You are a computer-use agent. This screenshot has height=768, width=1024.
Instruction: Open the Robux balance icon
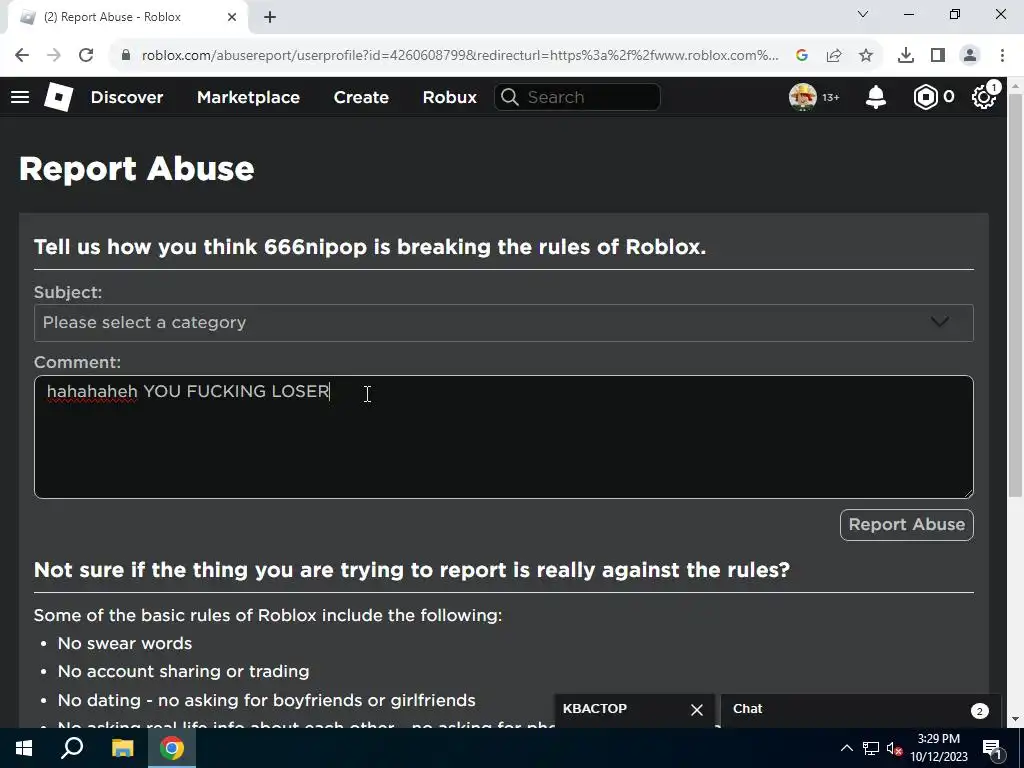tap(925, 97)
